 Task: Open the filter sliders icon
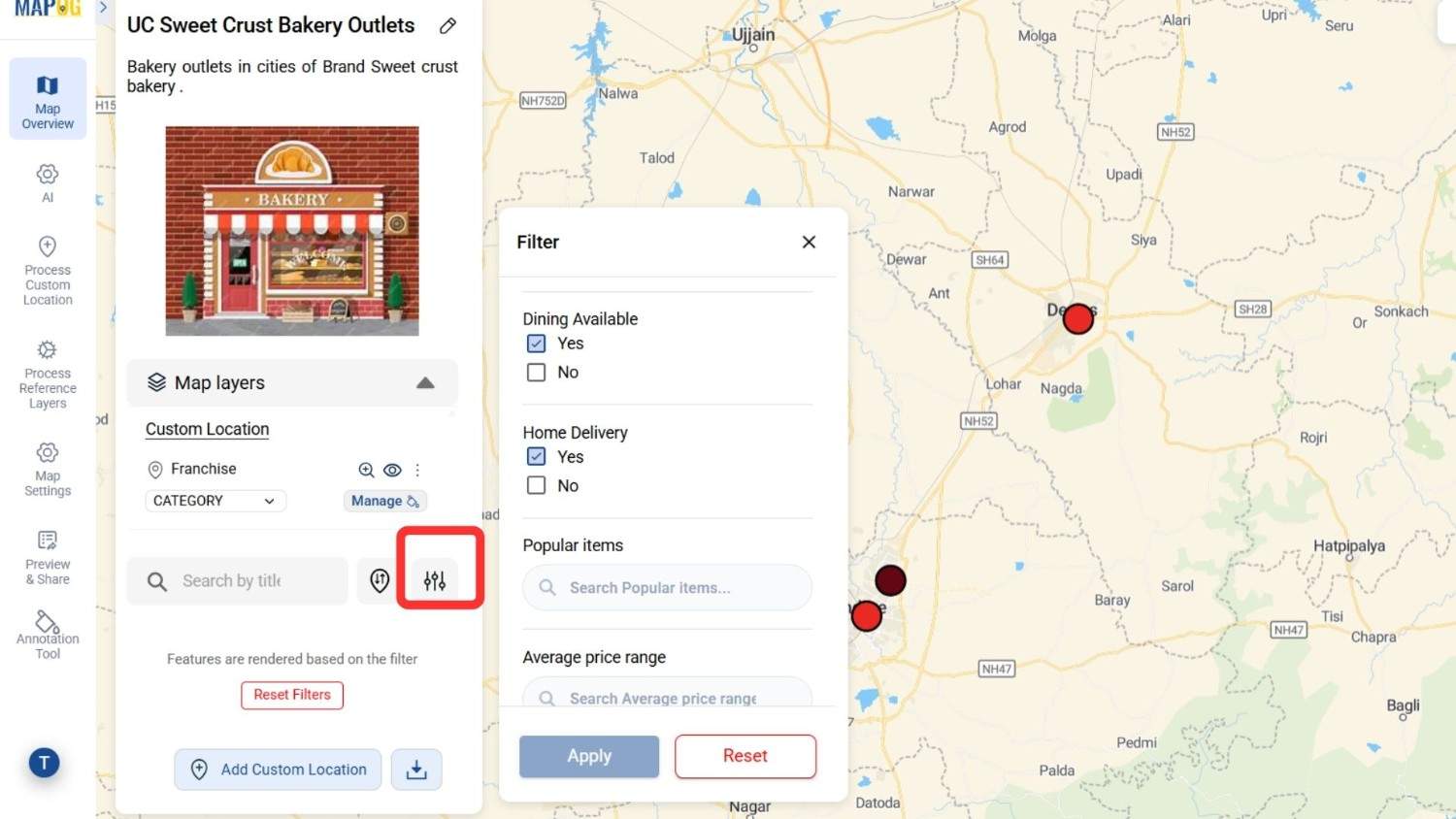click(x=435, y=580)
